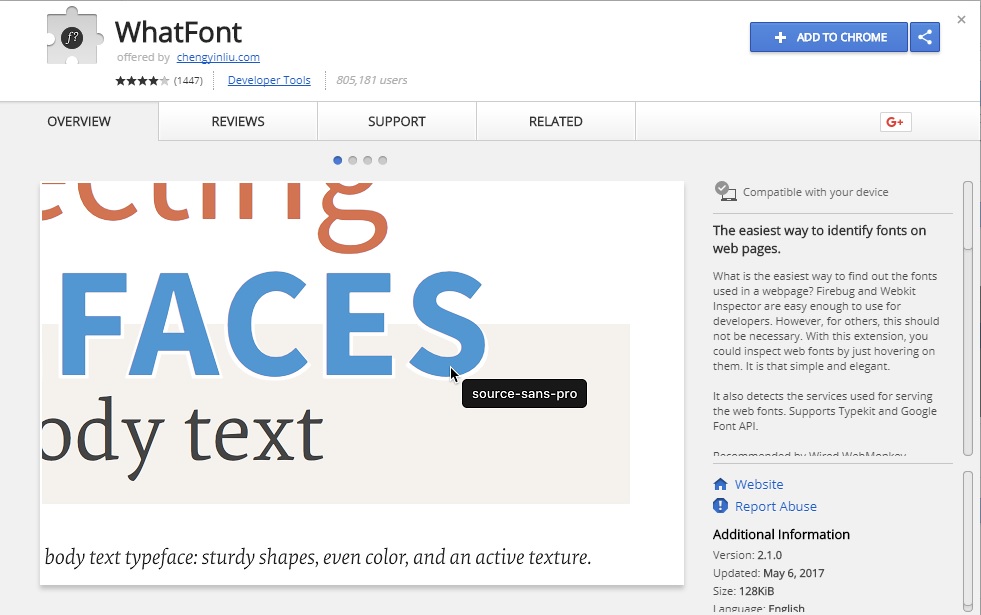The width and height of the screenshot is (981, 615).
Task: Open the chengyinliu.com developer link
Action: 218,58
